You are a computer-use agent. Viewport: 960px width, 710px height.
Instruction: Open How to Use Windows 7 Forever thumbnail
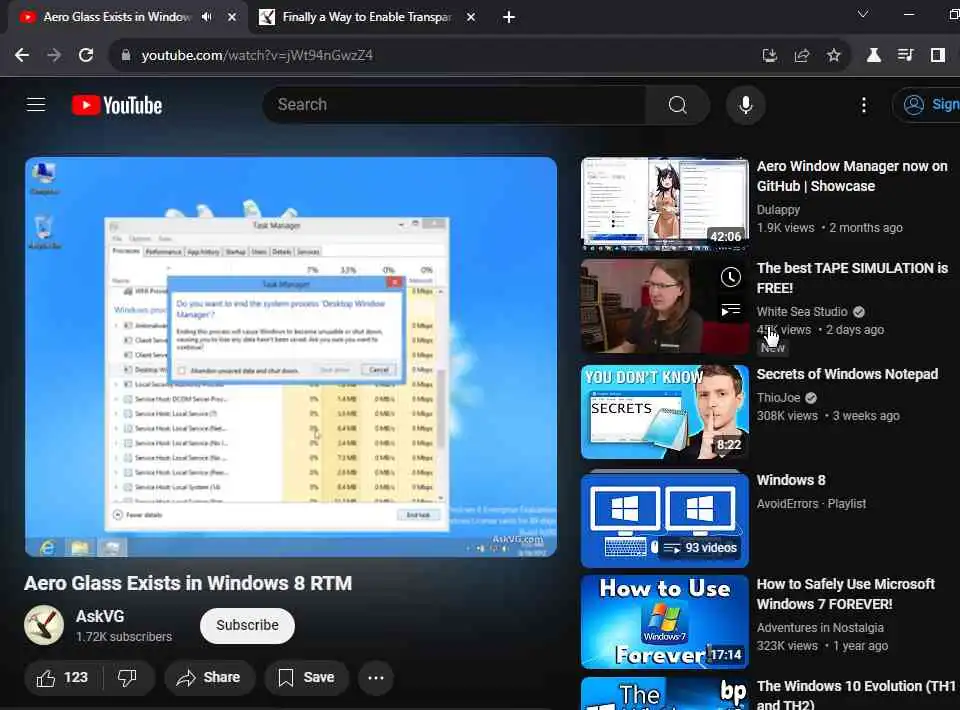tap(664, 622)
